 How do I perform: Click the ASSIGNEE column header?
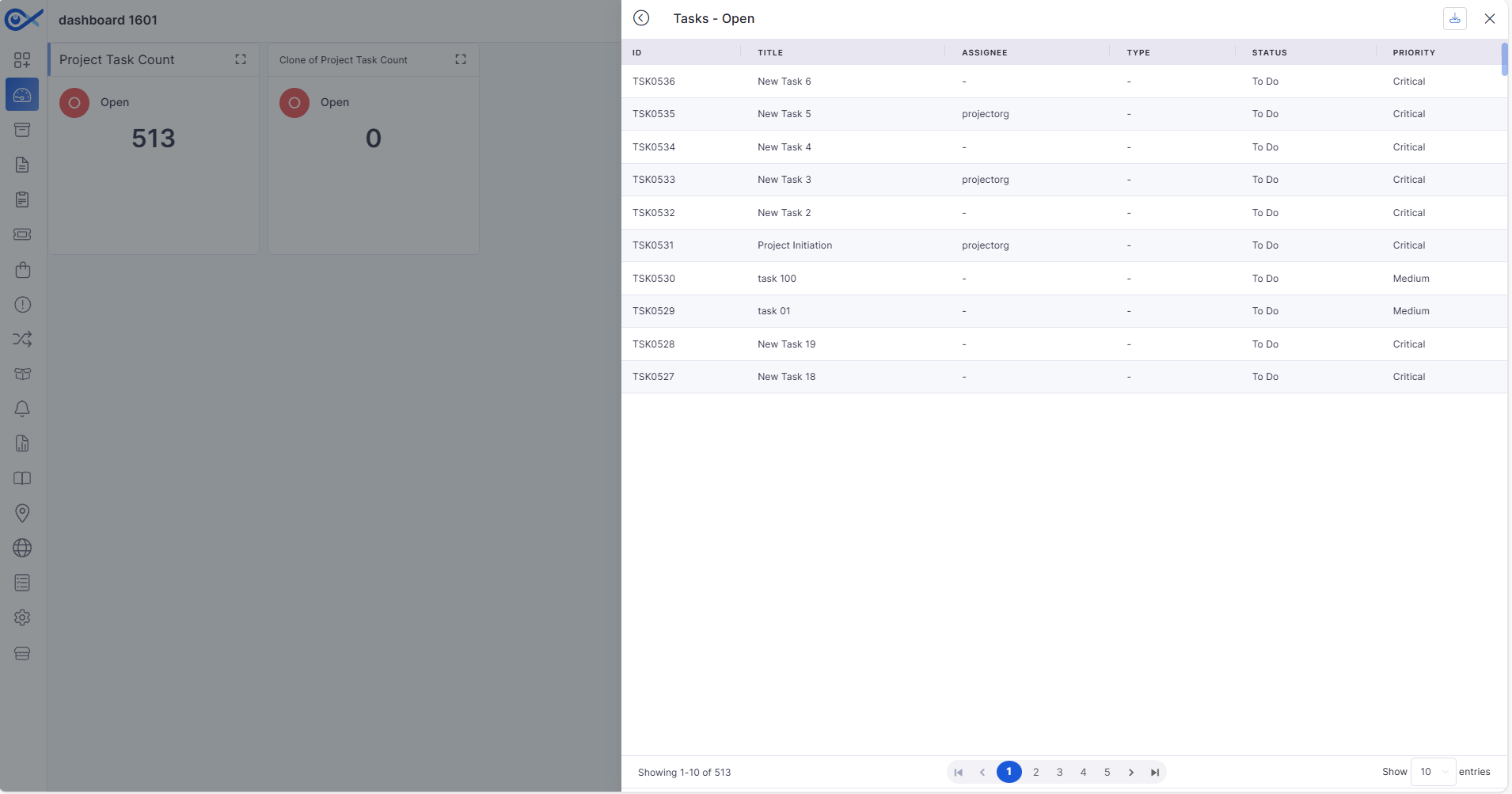[984, 52]
